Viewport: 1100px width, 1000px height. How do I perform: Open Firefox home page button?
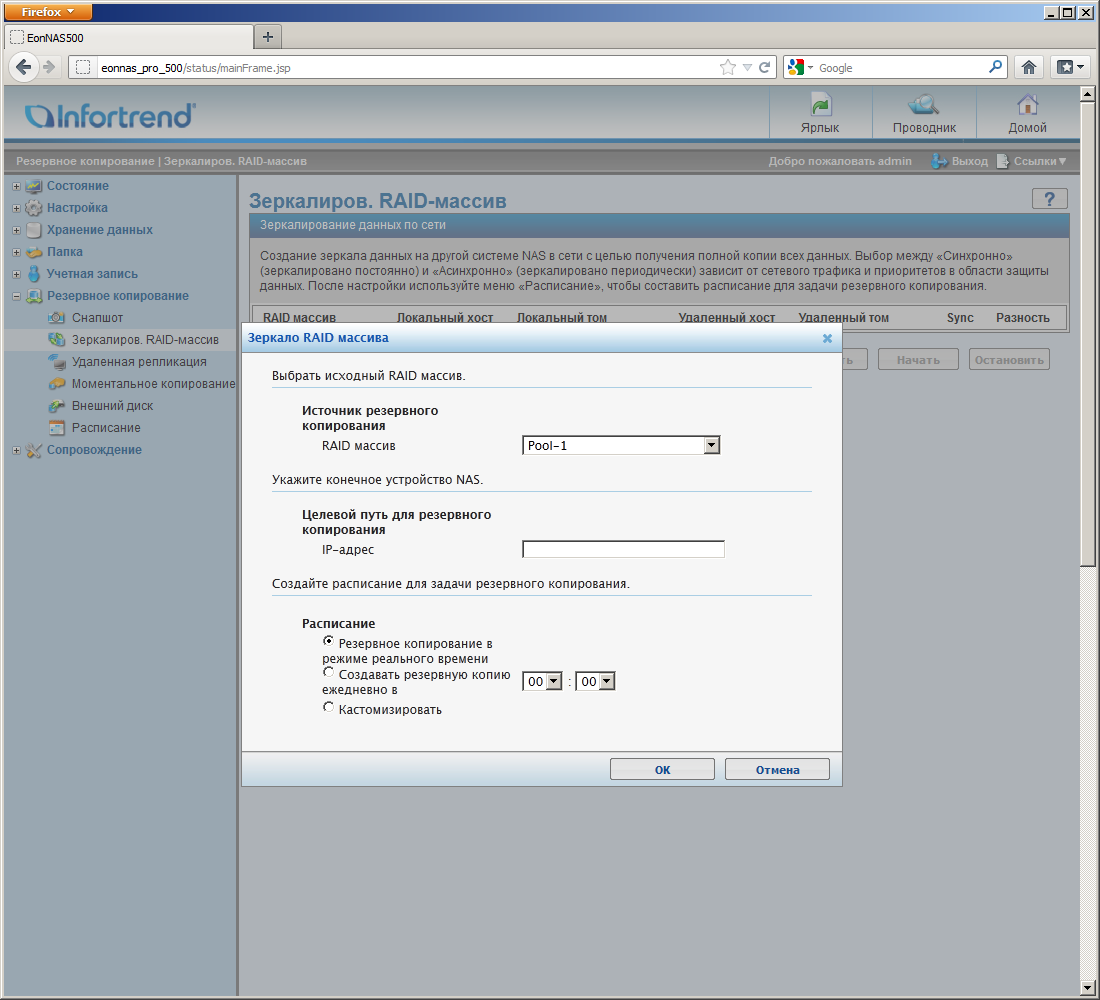pyautogui.click(x=1028, y=67)
